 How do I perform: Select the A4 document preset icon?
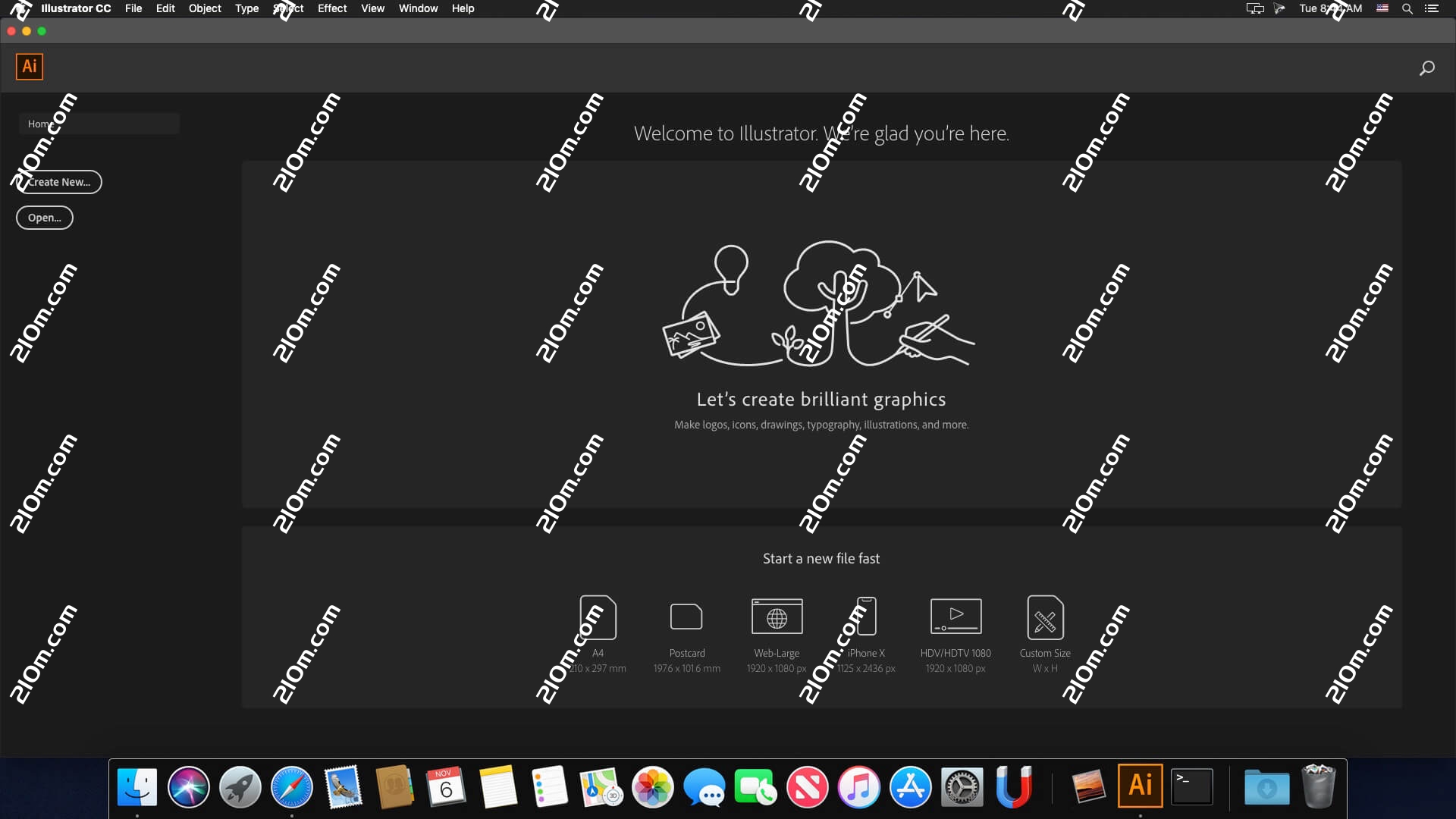pos(598,617)
